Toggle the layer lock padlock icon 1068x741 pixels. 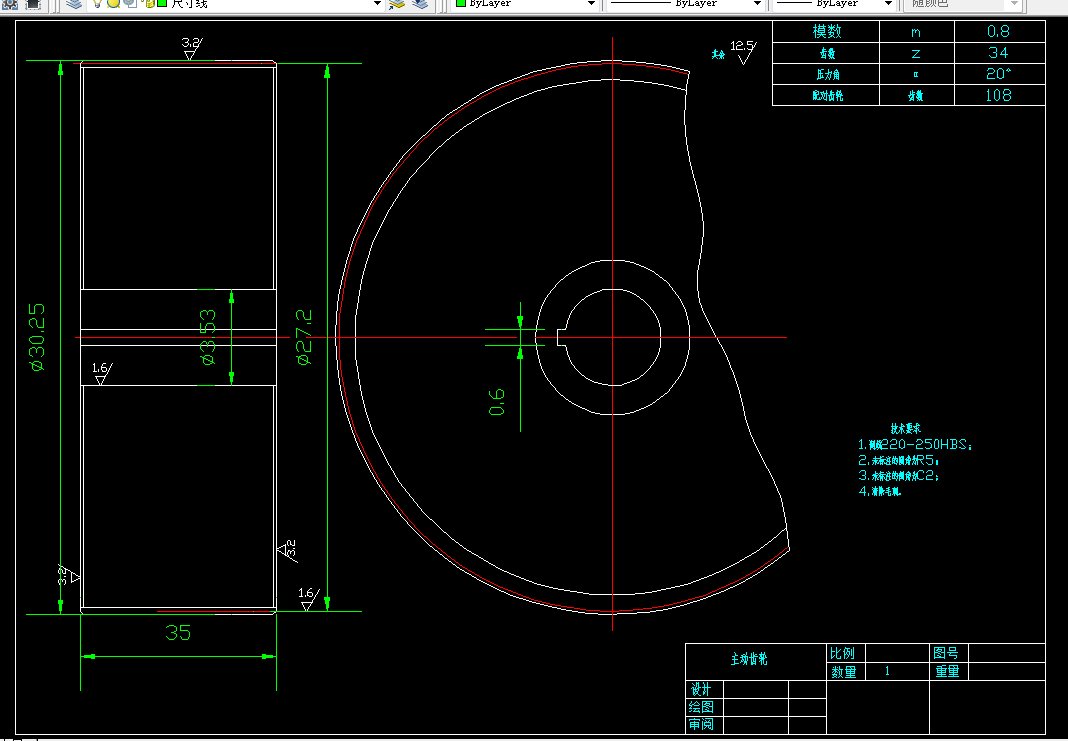148,3
